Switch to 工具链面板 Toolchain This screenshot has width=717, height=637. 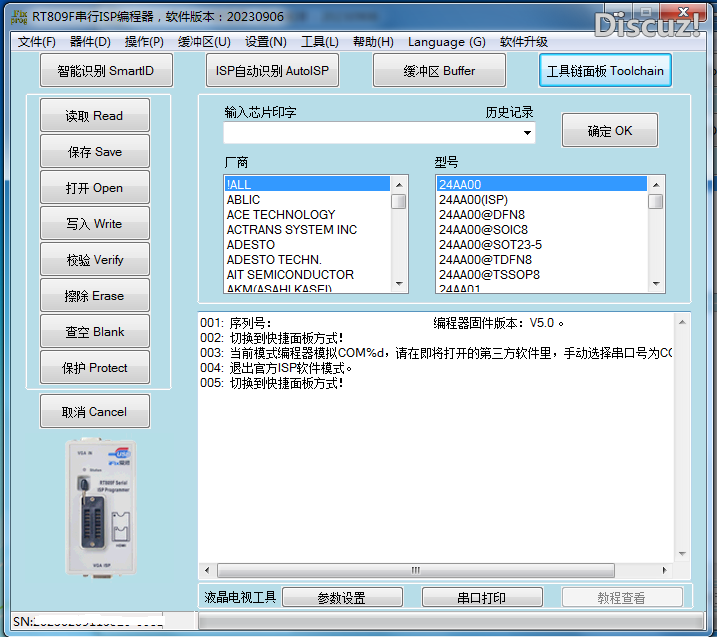tap(605, 70)
